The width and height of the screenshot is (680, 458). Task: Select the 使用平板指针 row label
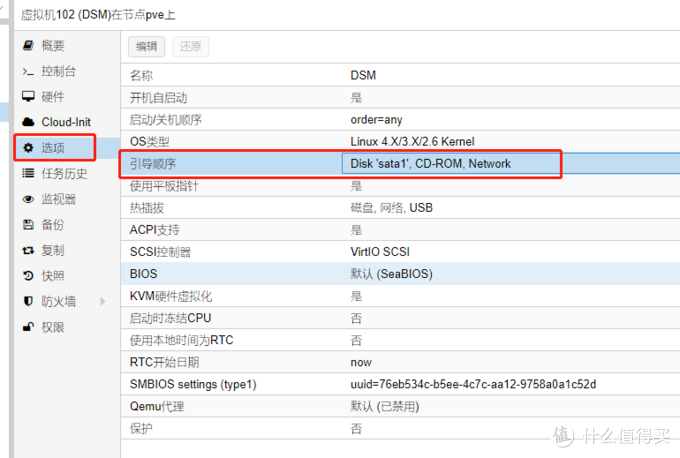164,186
